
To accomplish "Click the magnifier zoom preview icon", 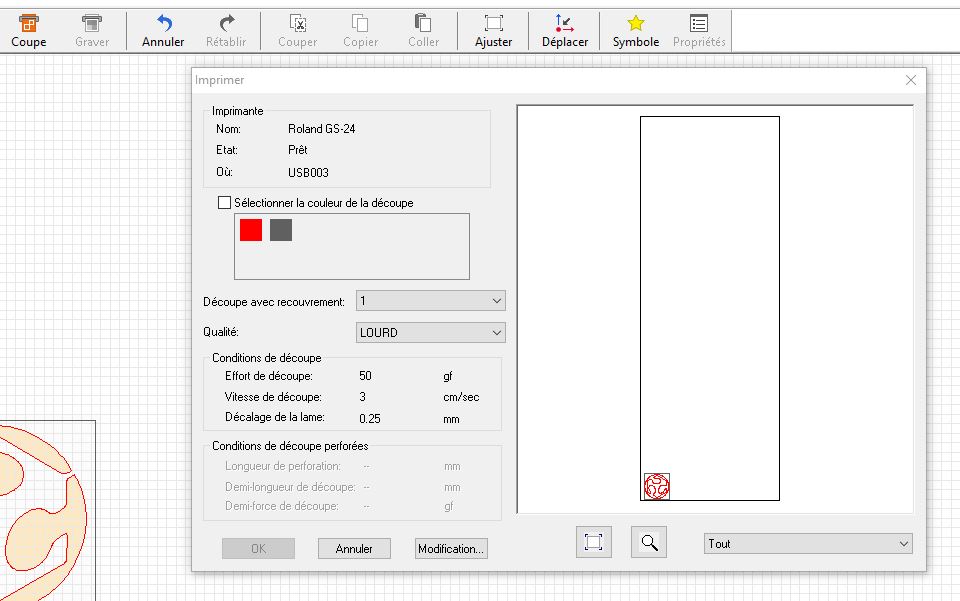I will (x=649, y=542).
